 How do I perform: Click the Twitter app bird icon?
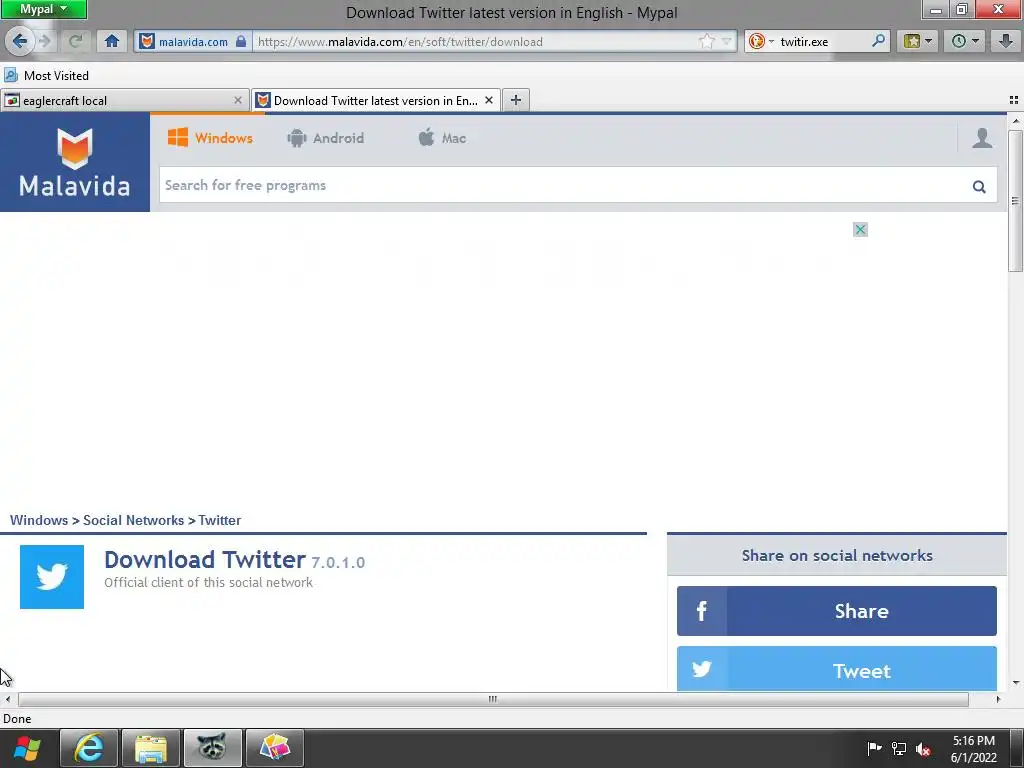click(52, 577)
